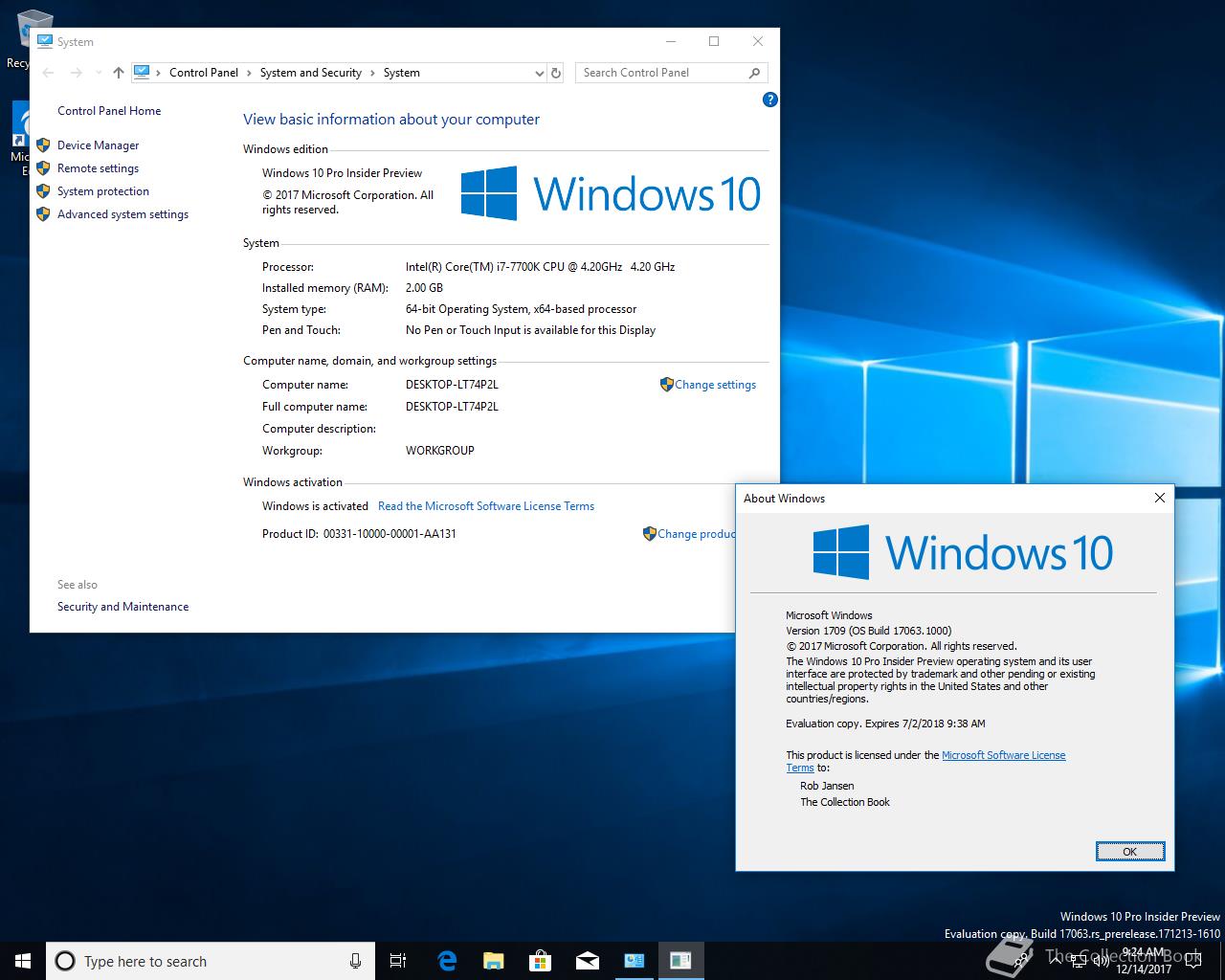Screen dimensions: 1225x980
Task: Open the Microsoft Store taskbar icon
Action: [x=540, y=961]
